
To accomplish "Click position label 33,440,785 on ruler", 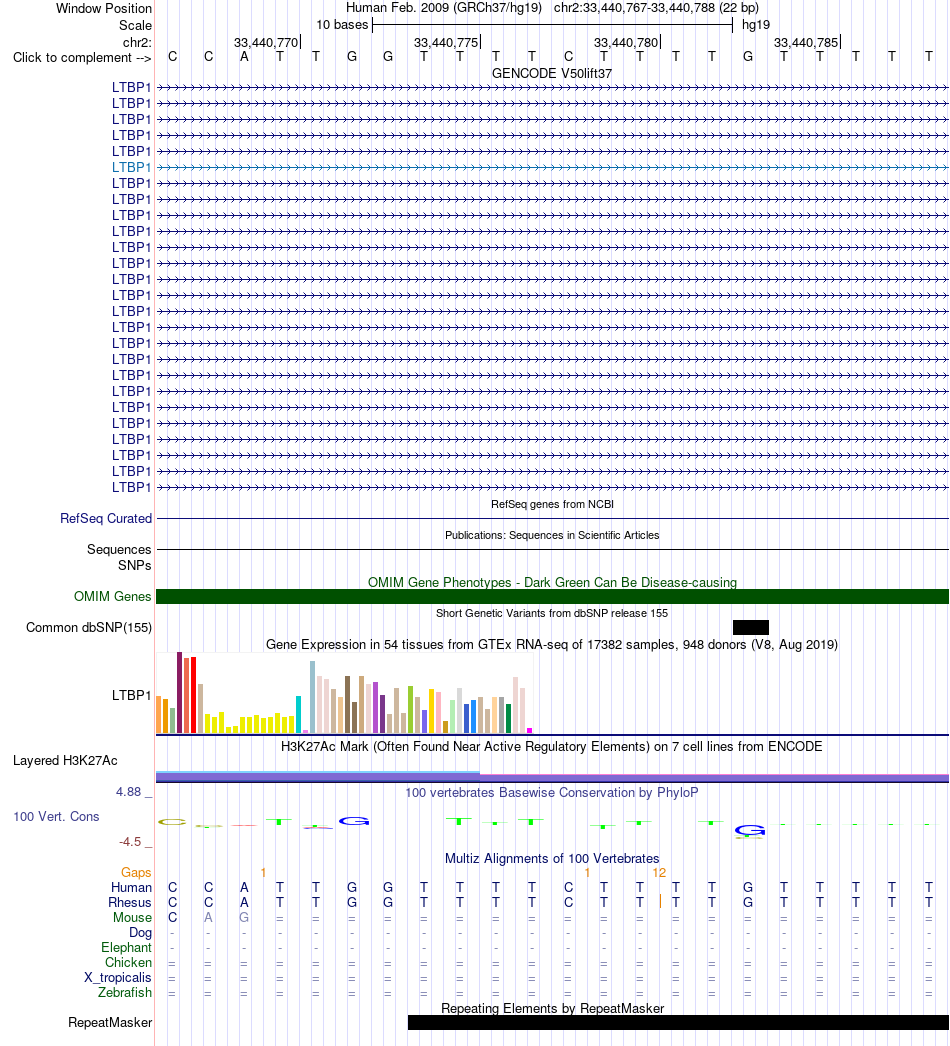I will click(806, 43).
